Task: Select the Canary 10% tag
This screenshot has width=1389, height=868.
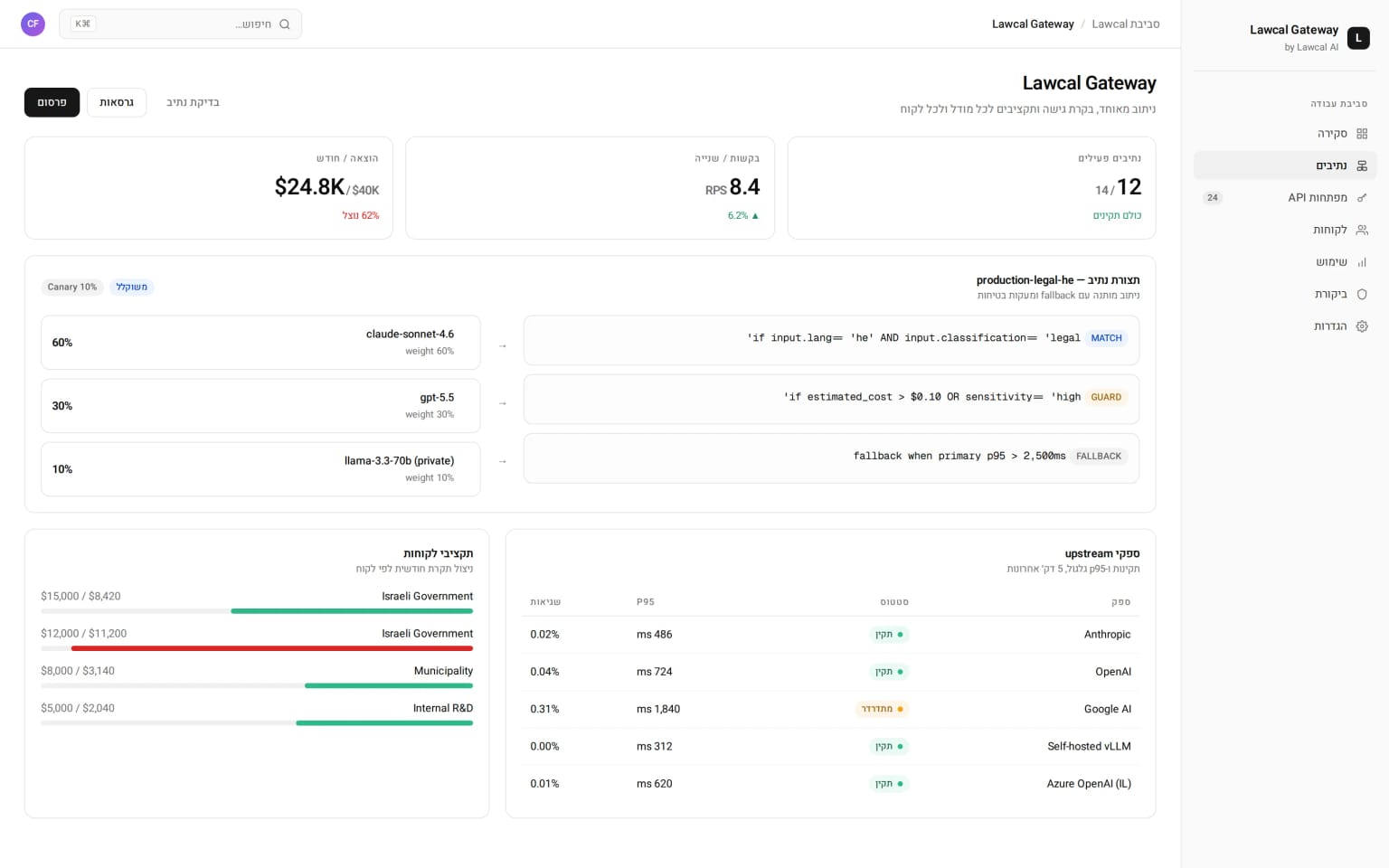Action: tap(72, 287)
